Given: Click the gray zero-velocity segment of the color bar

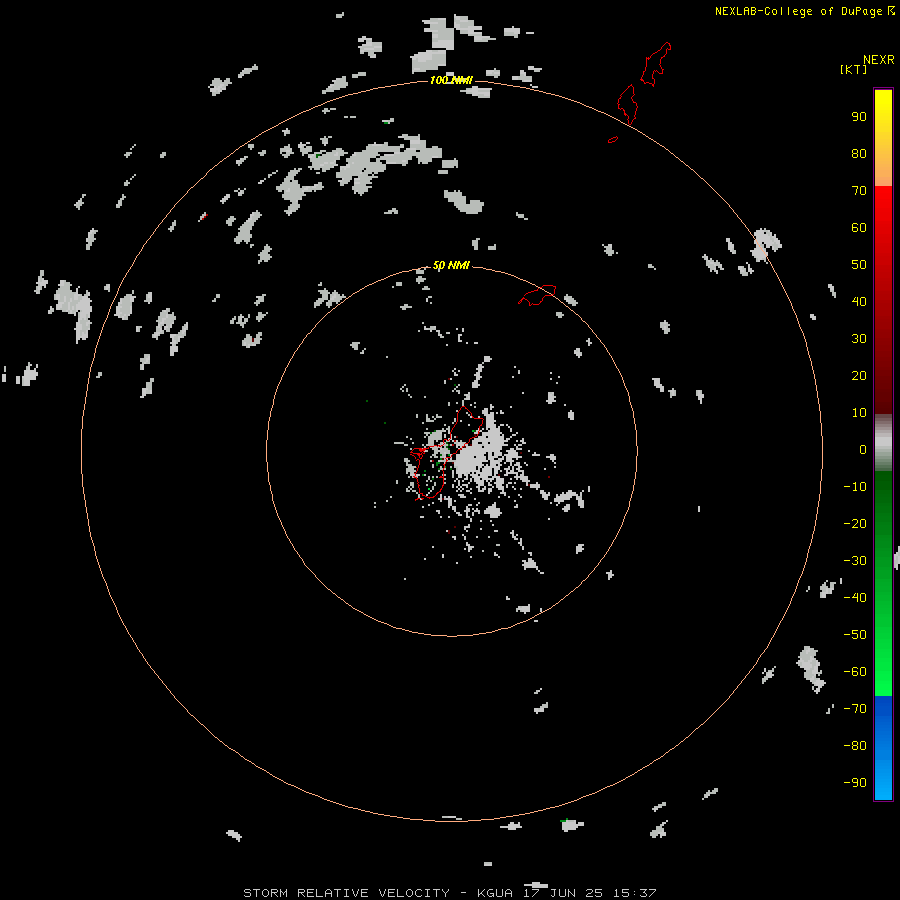Looking at the screenshot, I should click(883, 443).
